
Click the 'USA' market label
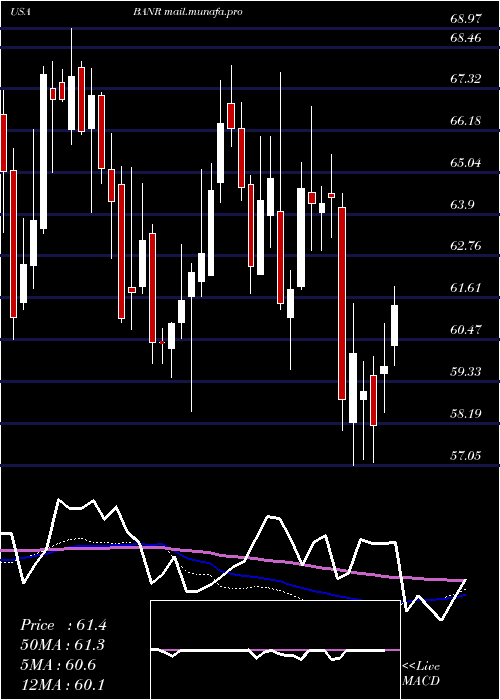tap(20, 12)
